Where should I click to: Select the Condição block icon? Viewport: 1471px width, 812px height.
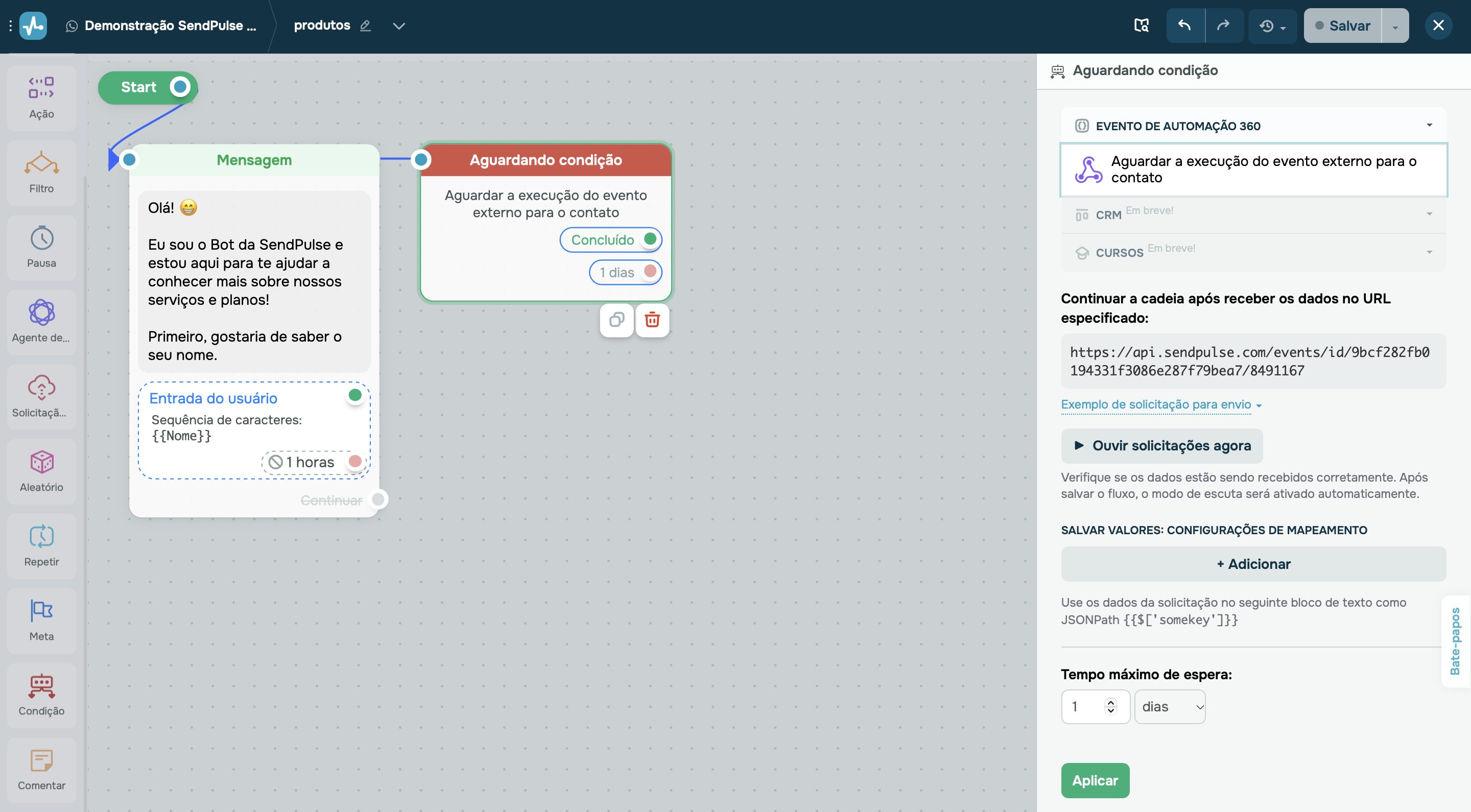(42, 686)
